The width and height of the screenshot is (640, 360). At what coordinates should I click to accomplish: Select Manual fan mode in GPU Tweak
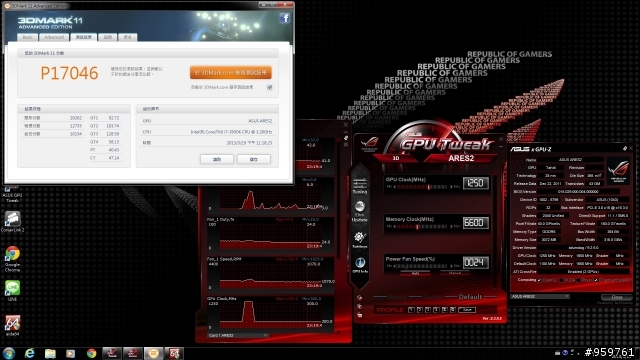click(455, 273)
